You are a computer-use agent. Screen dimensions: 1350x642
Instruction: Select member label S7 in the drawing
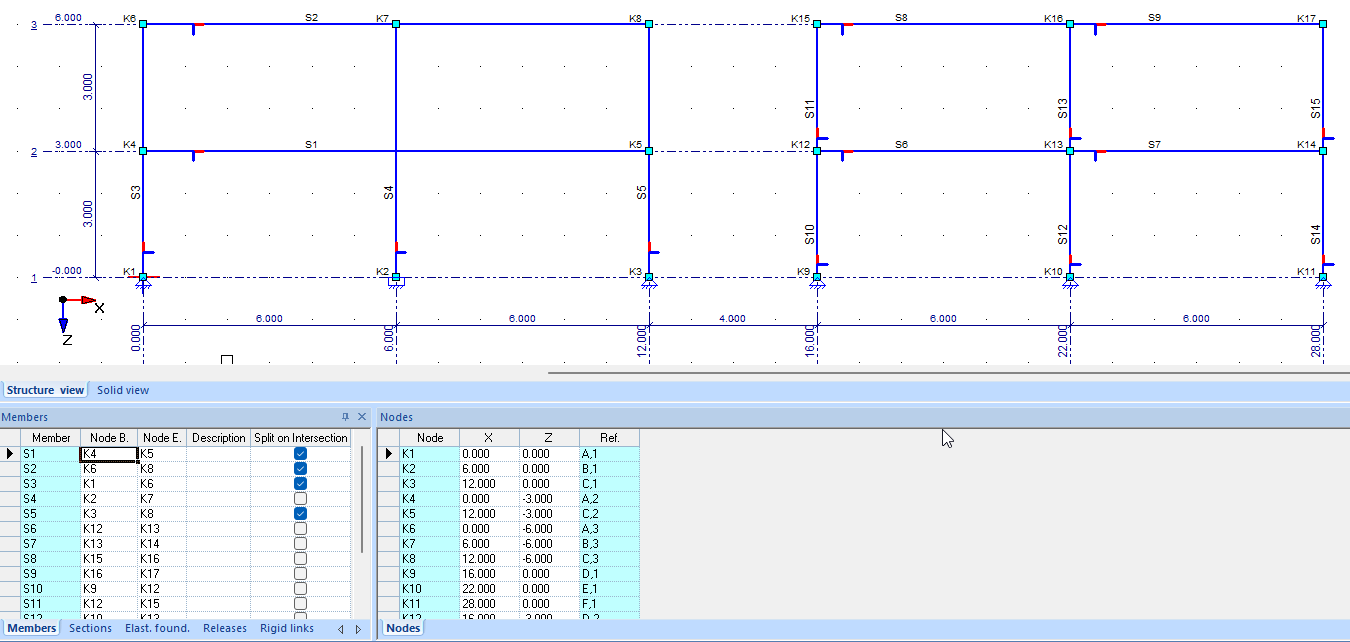(x=1154, y=144)
